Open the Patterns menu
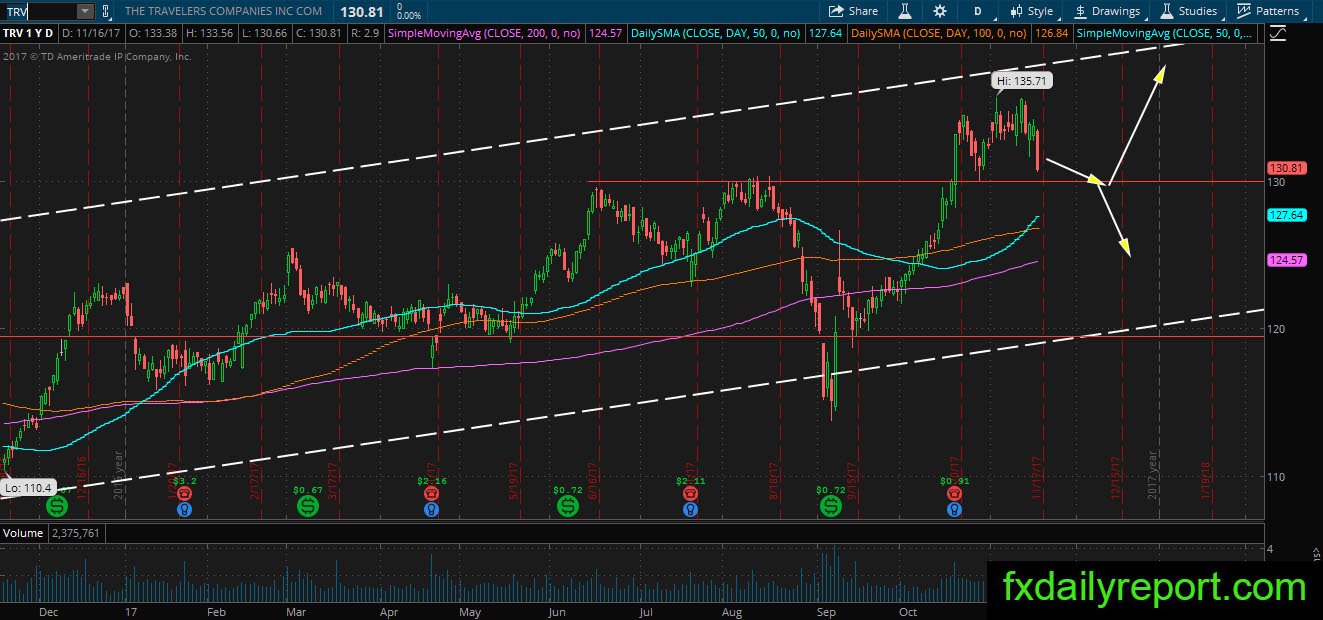The image size is (1323, 620). [x=1267, y=11]
